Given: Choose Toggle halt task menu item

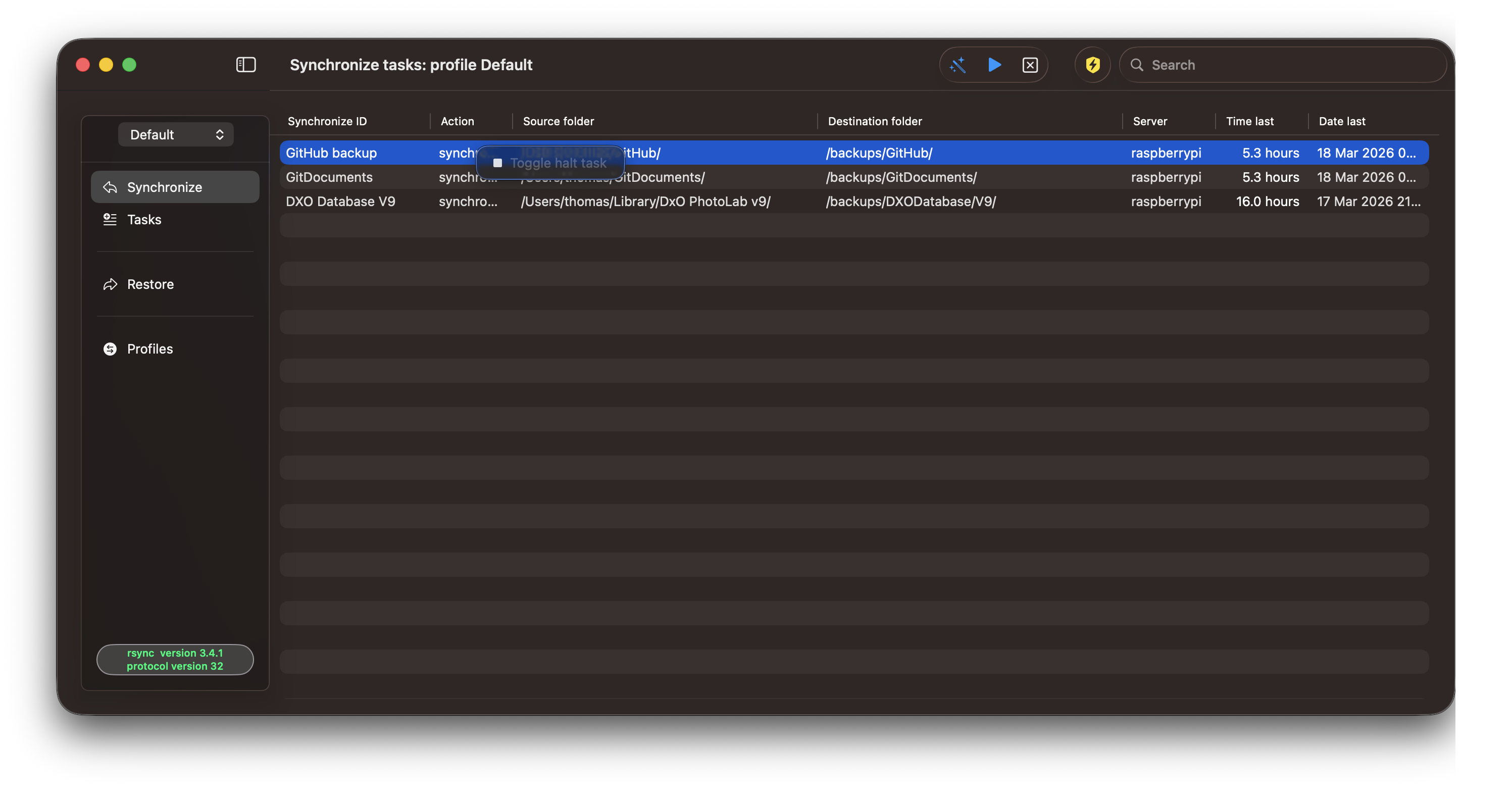Looking at the screenshot, I should (557, 163).
